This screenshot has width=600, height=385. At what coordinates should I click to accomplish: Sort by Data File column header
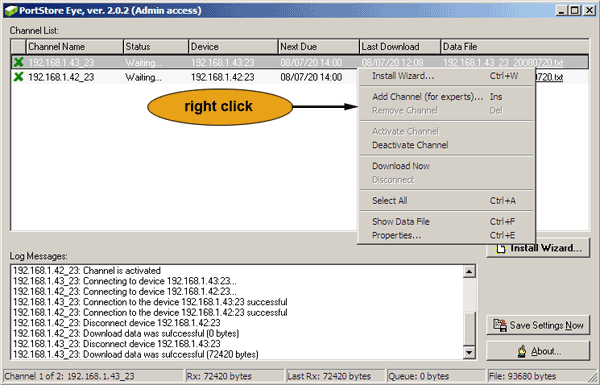(x=515, y=47)
